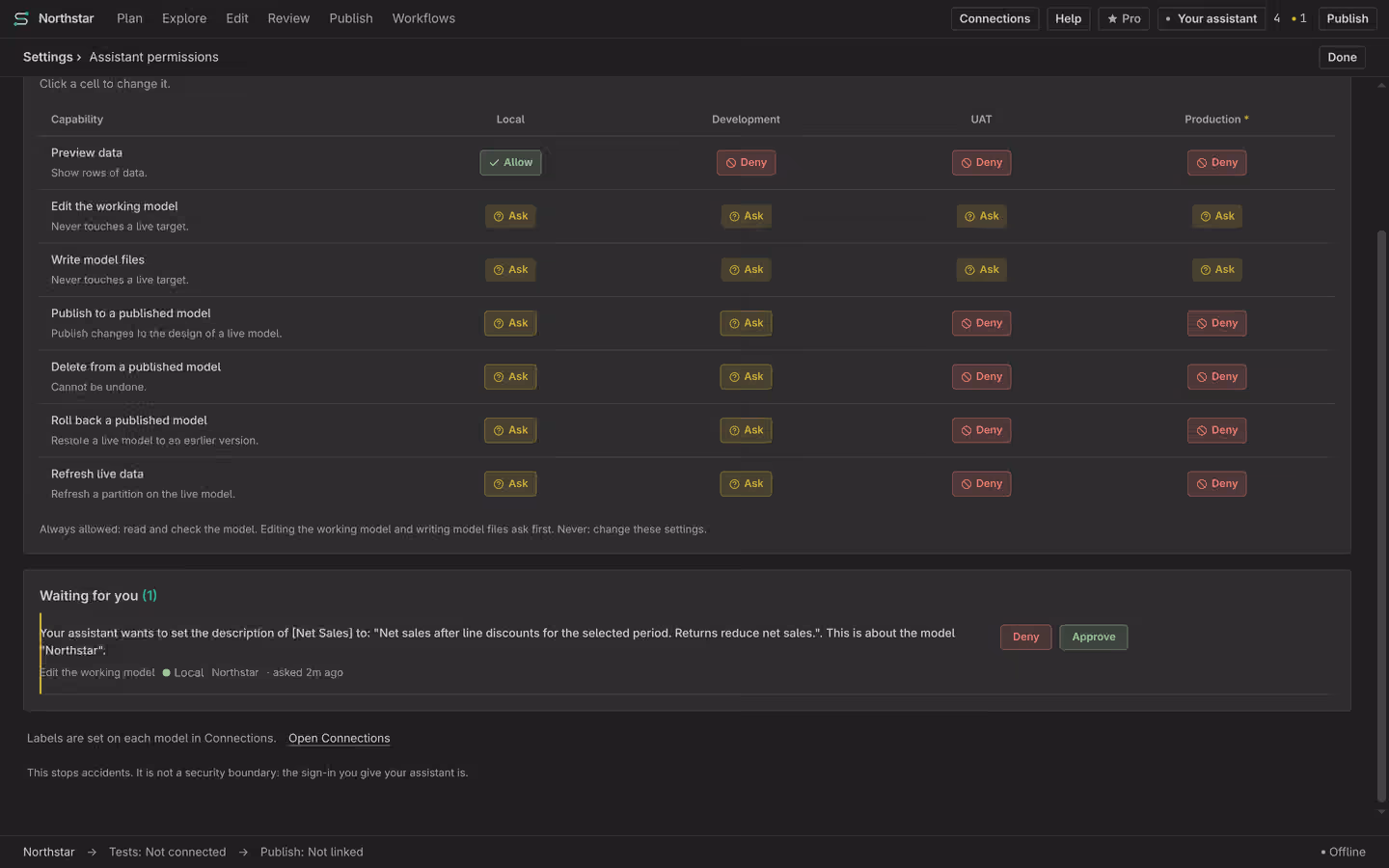Click the Pro star badge
Viewport: 1389px width, 868px height.
pos(1124,18)
